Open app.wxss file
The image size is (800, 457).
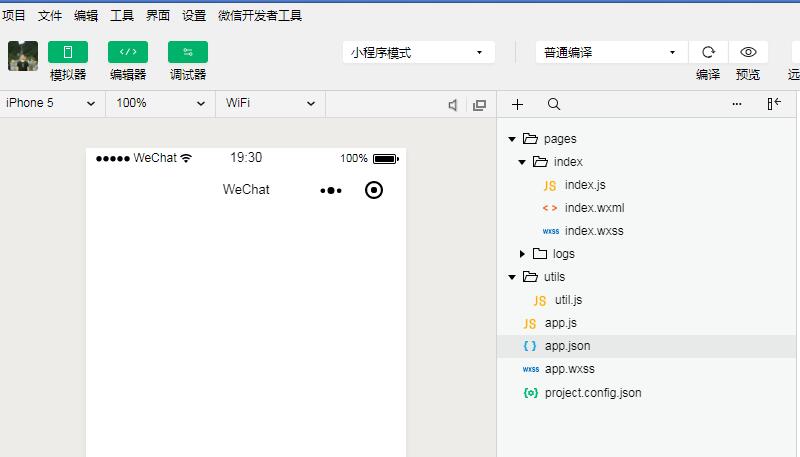pyautogui.click(x=569, y=369)
